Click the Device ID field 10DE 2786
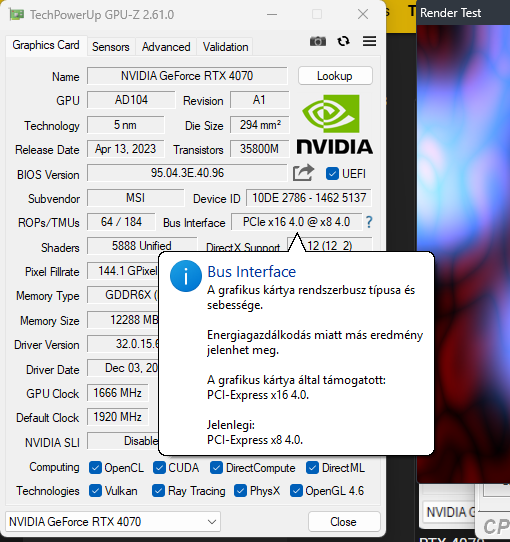The height and width of the screenshot is (542, 510). click(x=309, y=198)
